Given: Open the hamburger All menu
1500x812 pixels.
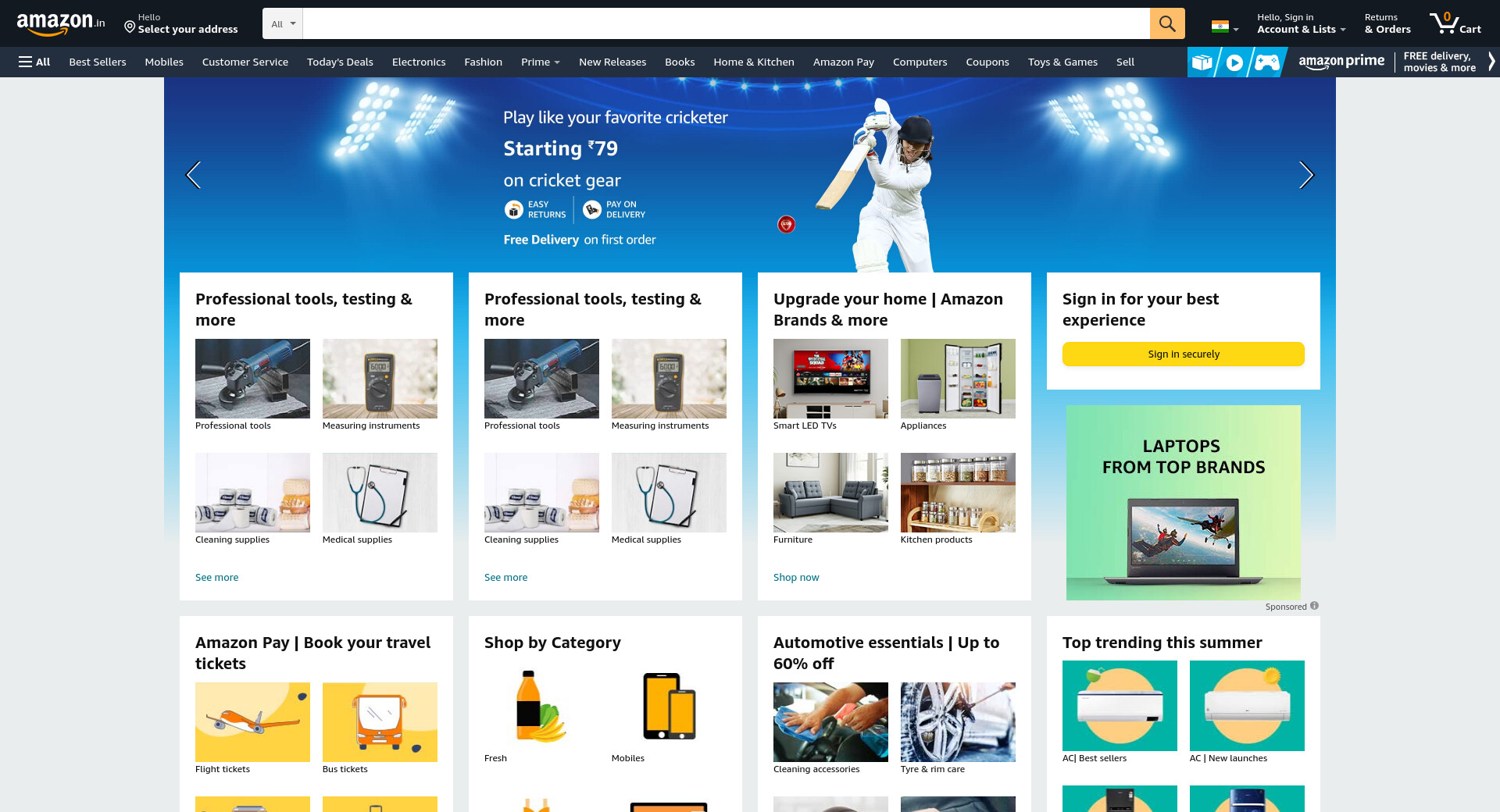Looking at the screenshot, I should click(34, 62).
